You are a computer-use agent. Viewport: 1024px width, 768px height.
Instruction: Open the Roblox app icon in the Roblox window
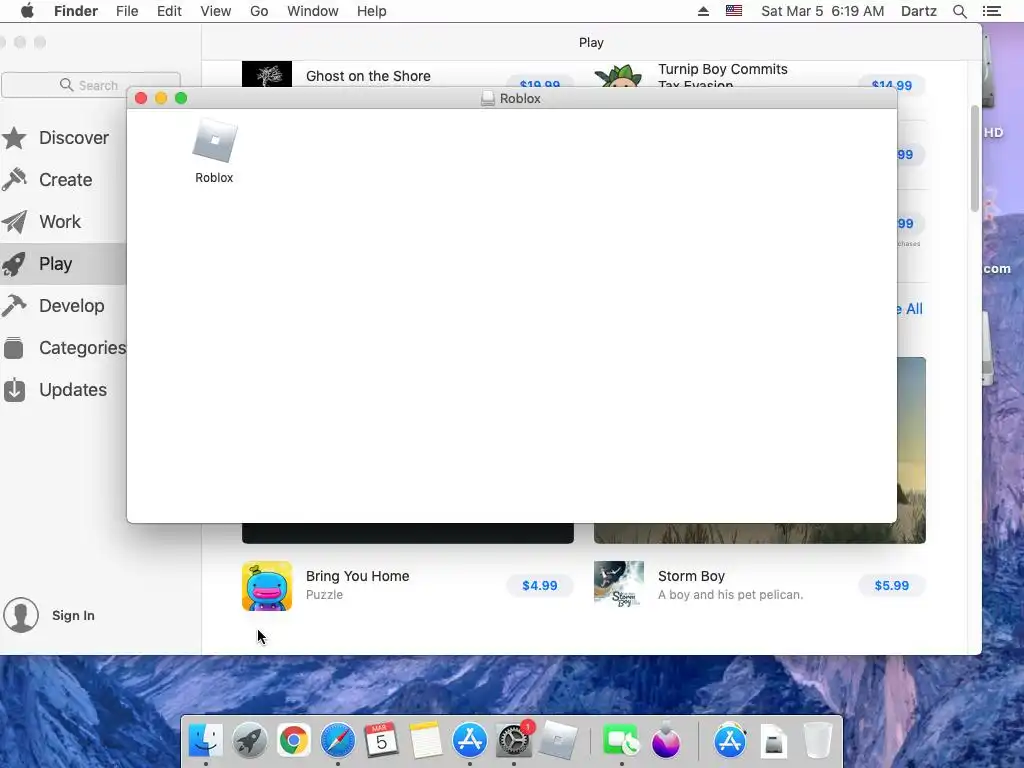214,140
